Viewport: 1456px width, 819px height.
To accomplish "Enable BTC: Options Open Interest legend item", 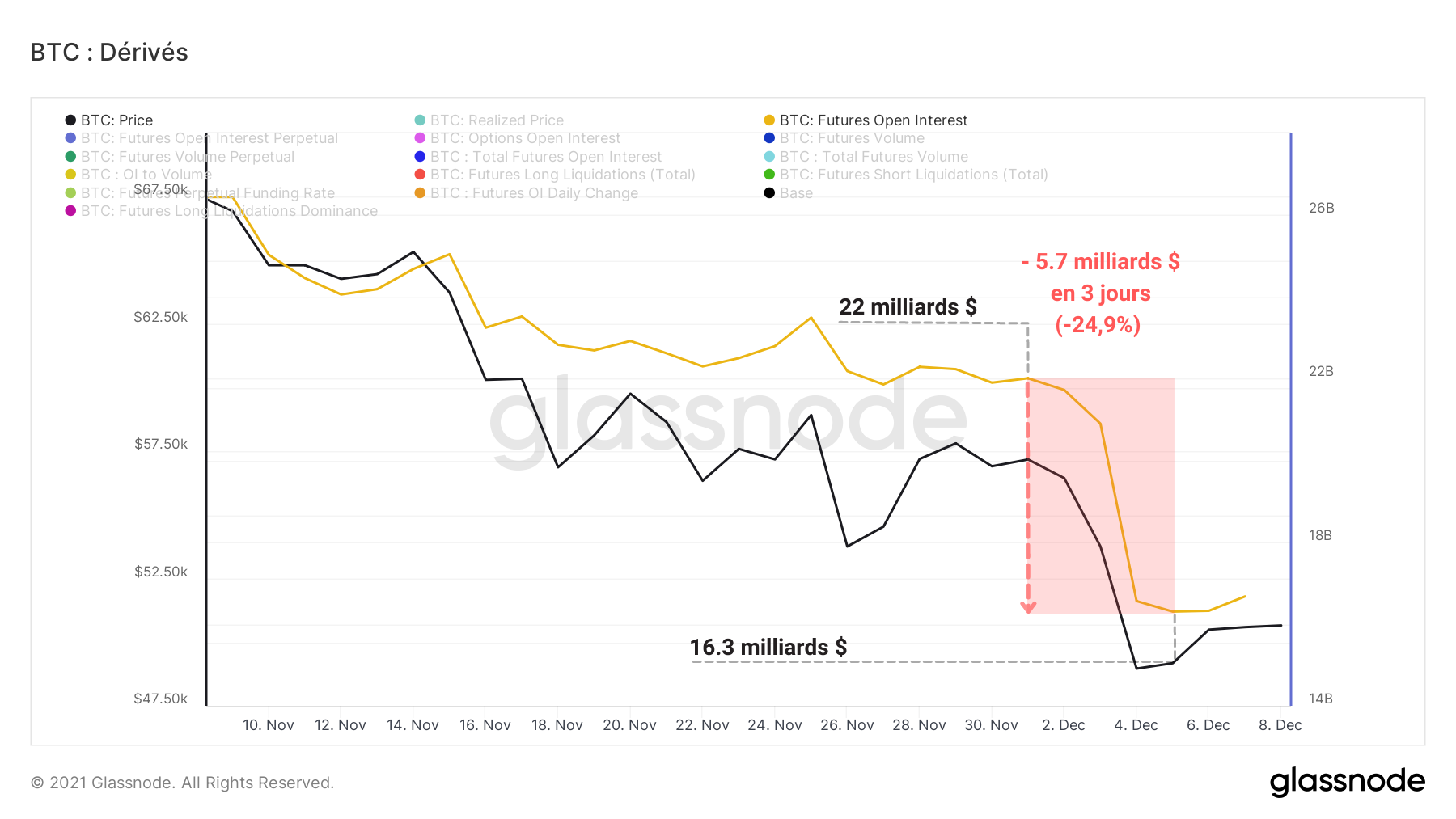I will [525, 138].
